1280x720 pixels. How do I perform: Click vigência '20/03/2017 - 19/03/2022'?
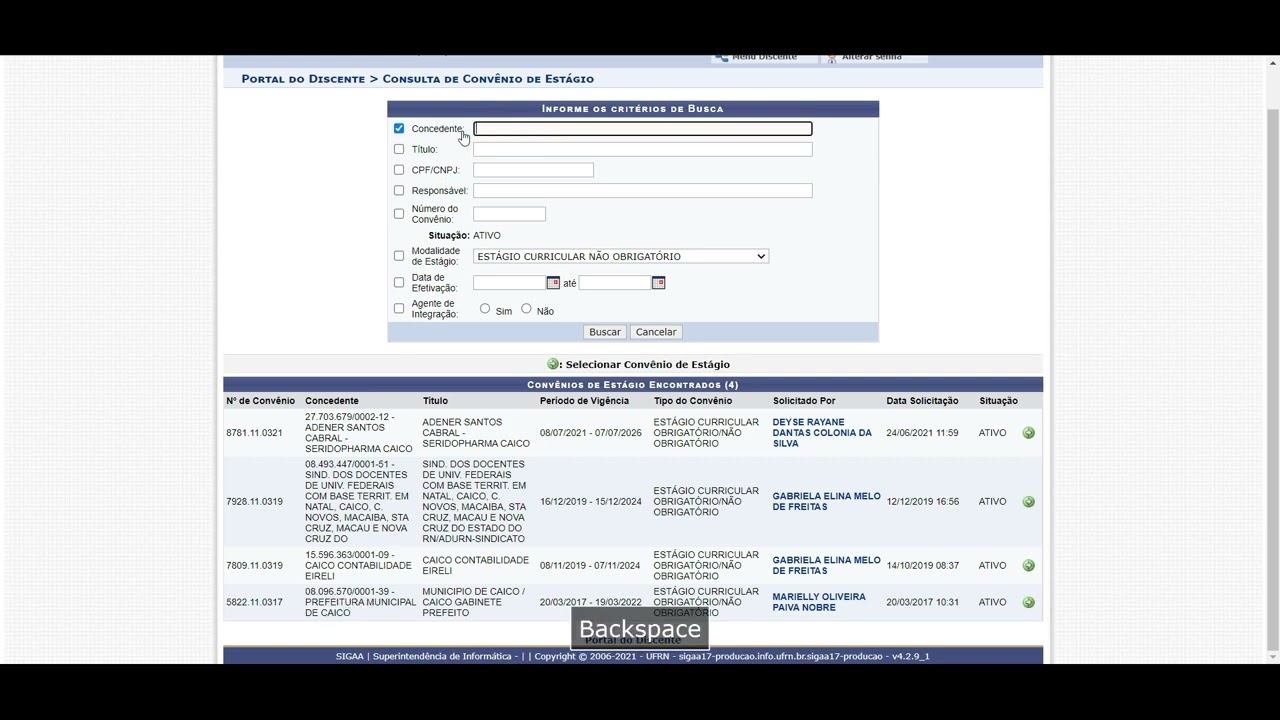pyautogui.click(x=591, y=602)
